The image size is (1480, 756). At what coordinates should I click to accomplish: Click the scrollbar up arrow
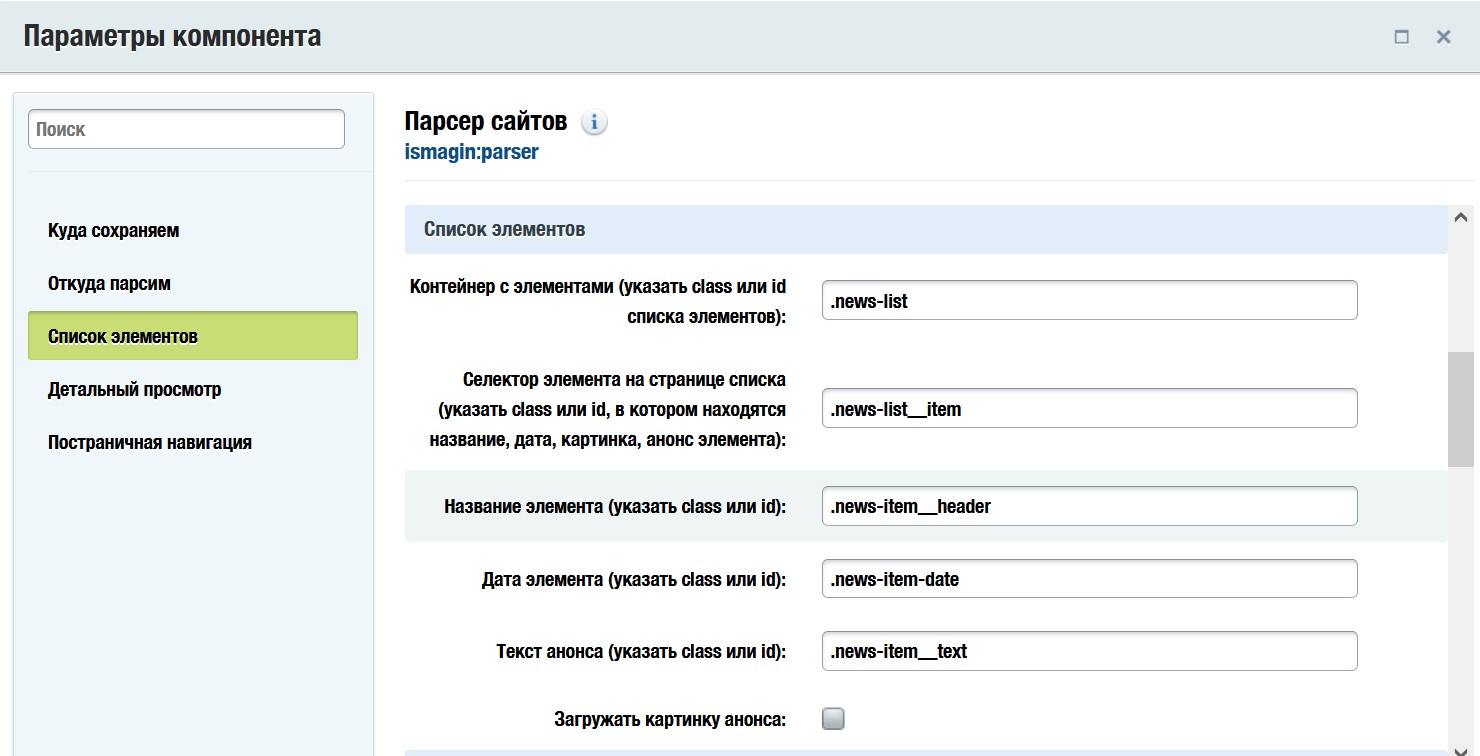tap(1460, 217)
